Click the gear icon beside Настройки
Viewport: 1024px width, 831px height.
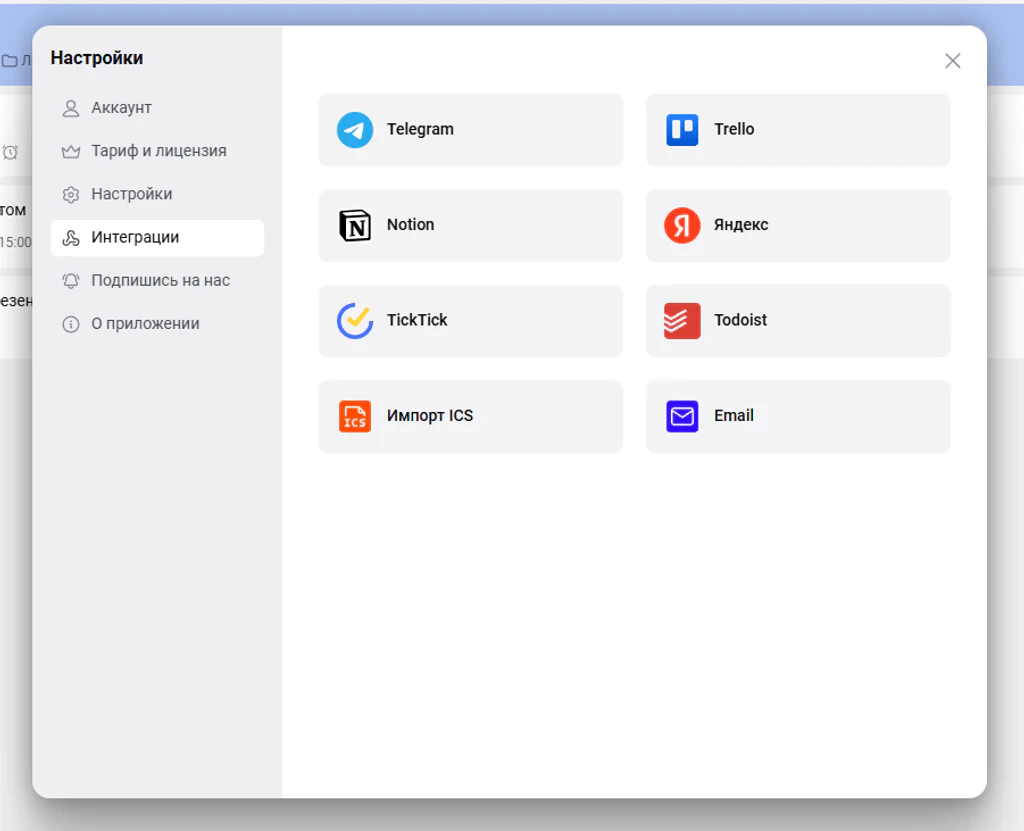coord(71,195)
